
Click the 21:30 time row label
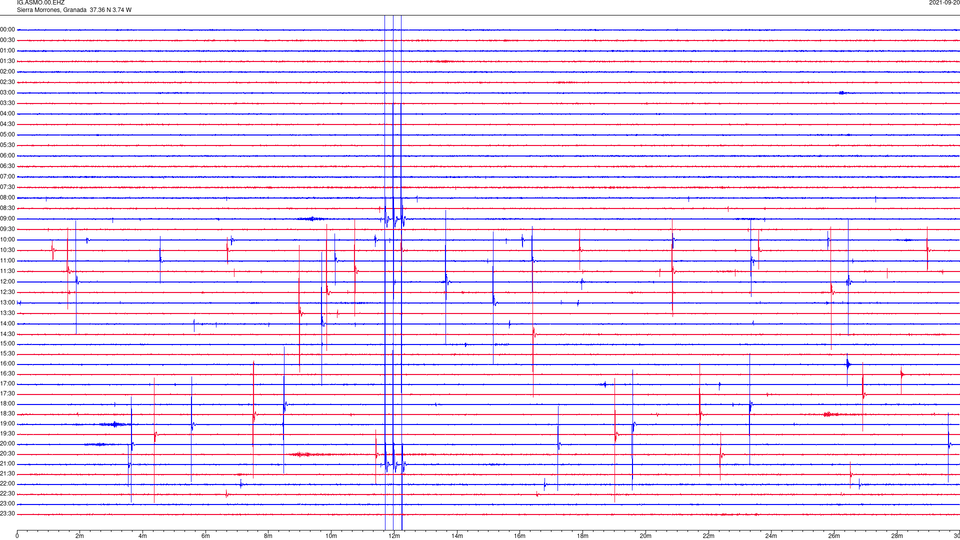coord(7,474)
